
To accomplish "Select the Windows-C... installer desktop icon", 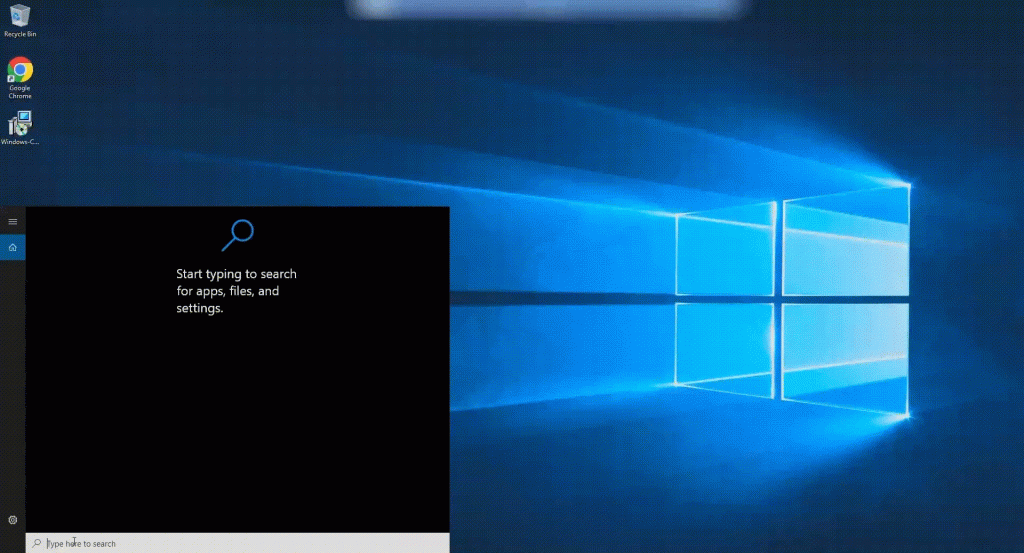I will pos(19,124).
